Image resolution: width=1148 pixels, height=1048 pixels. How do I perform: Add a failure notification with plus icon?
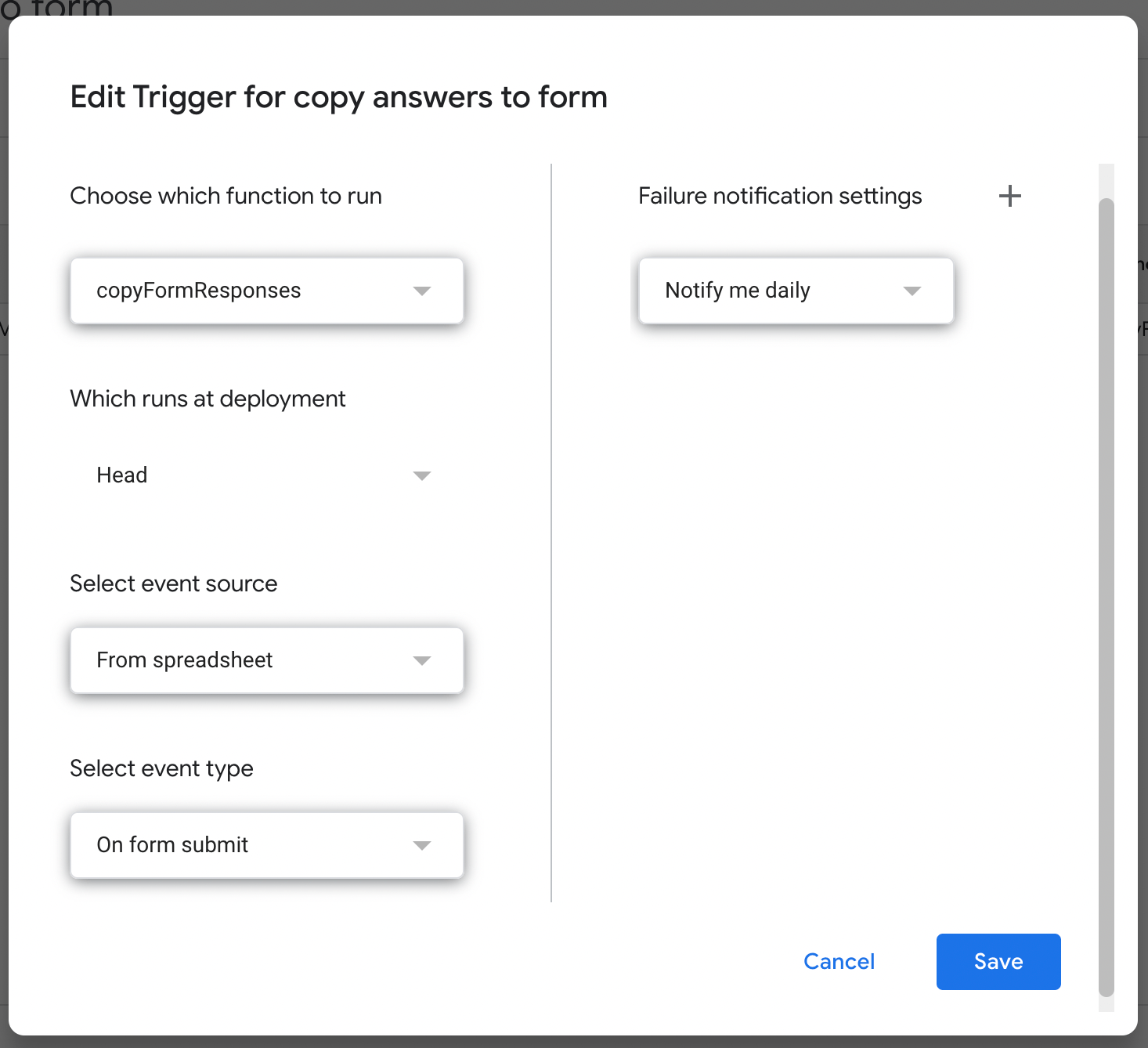point(1010,196)
